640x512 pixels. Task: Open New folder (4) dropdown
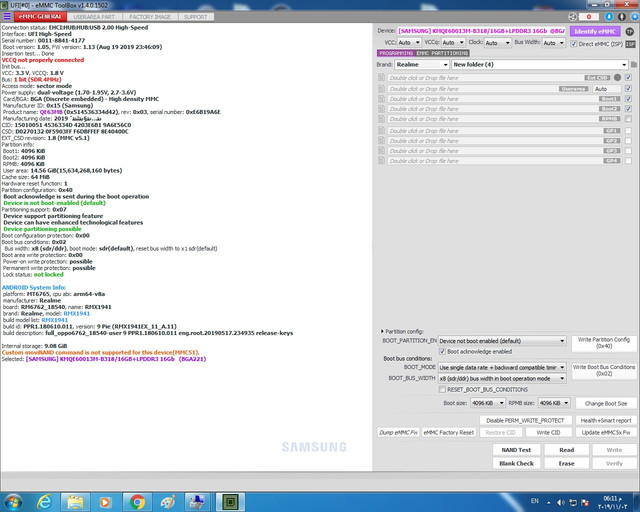[x=540, y=65]
